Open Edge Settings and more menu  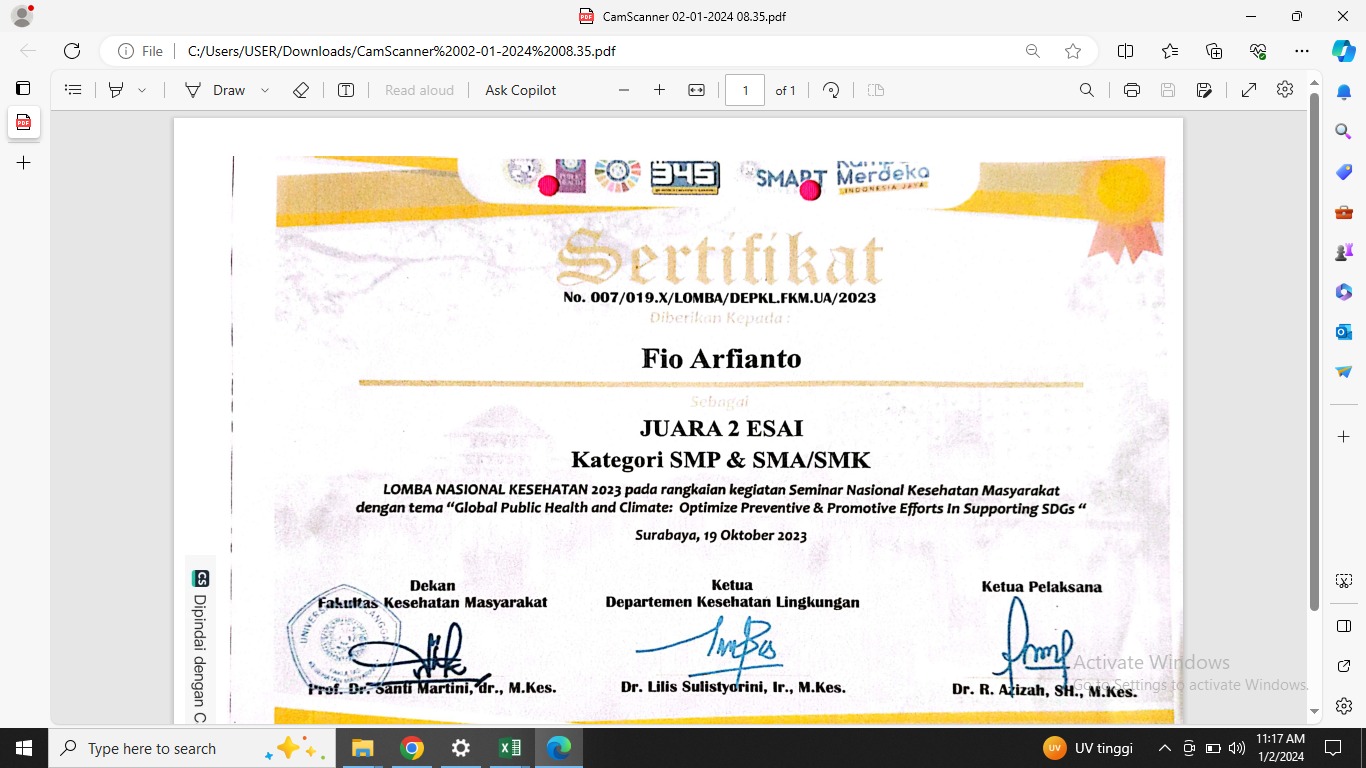[1301, 51]
